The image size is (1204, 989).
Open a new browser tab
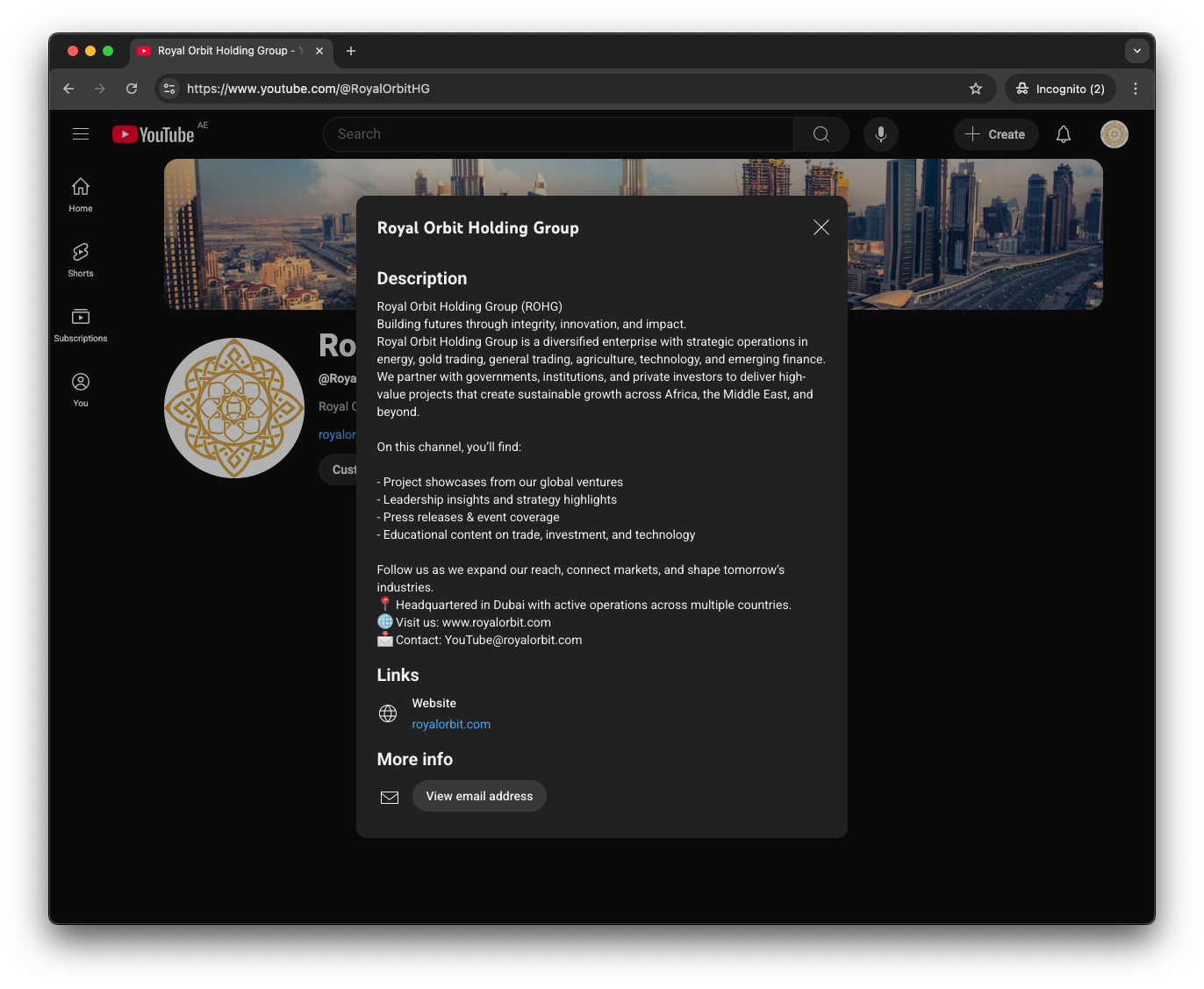tap(351, 51)
